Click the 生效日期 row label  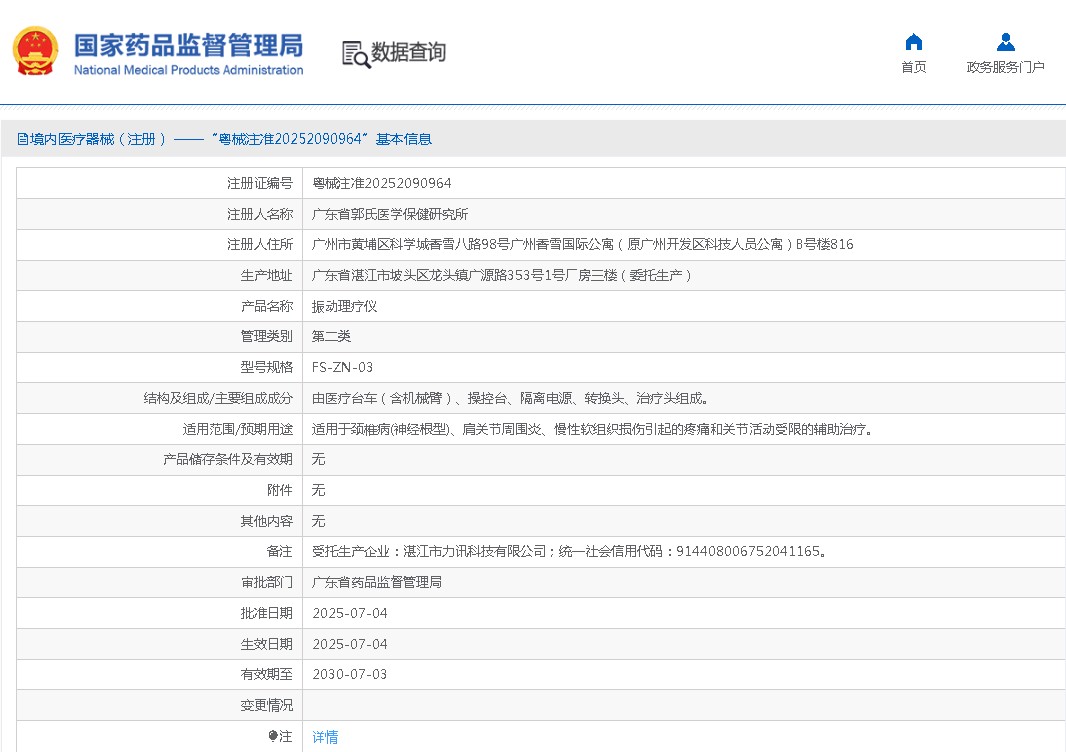pos(266,644)
